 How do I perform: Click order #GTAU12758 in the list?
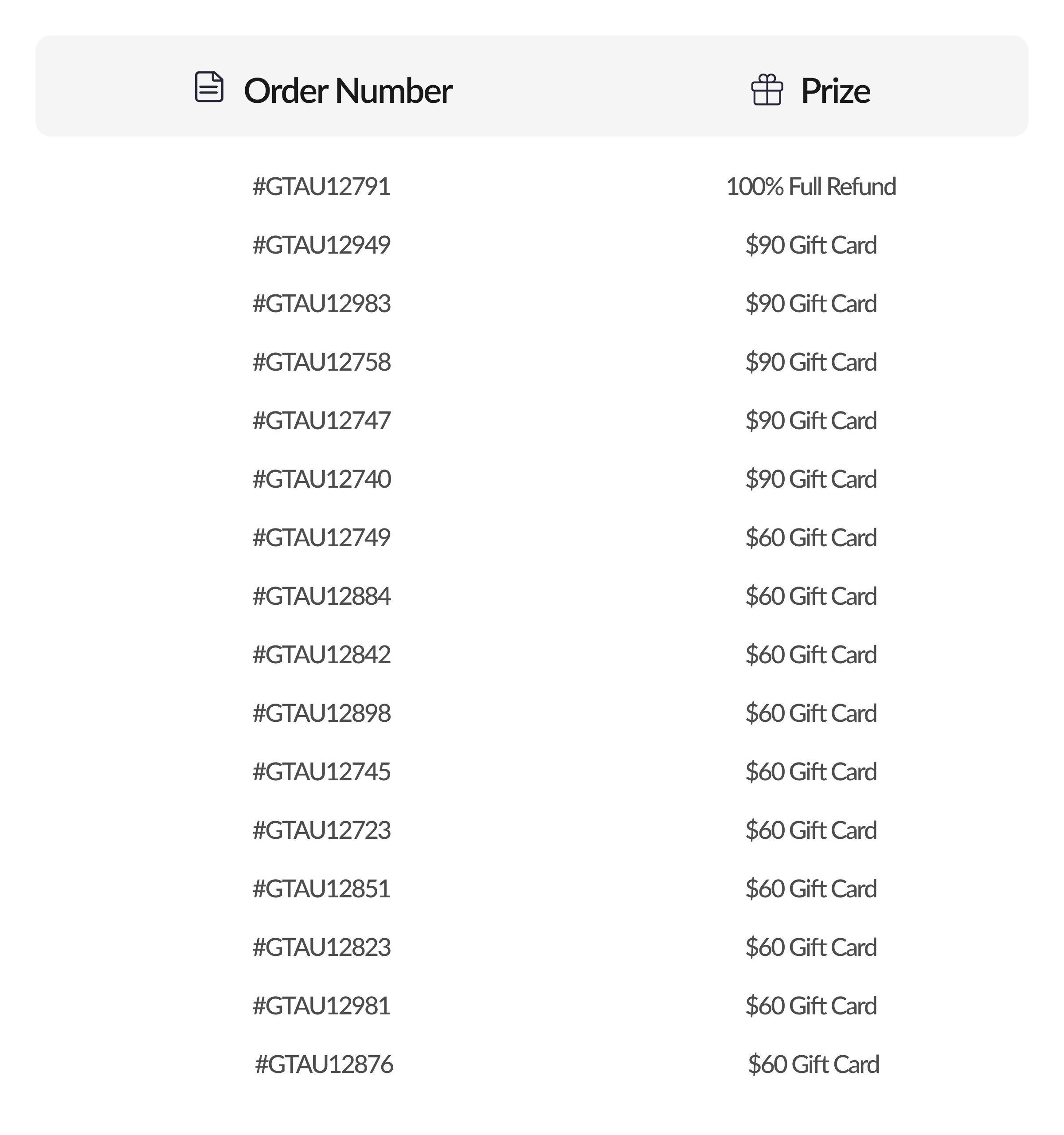coord(321,362)
